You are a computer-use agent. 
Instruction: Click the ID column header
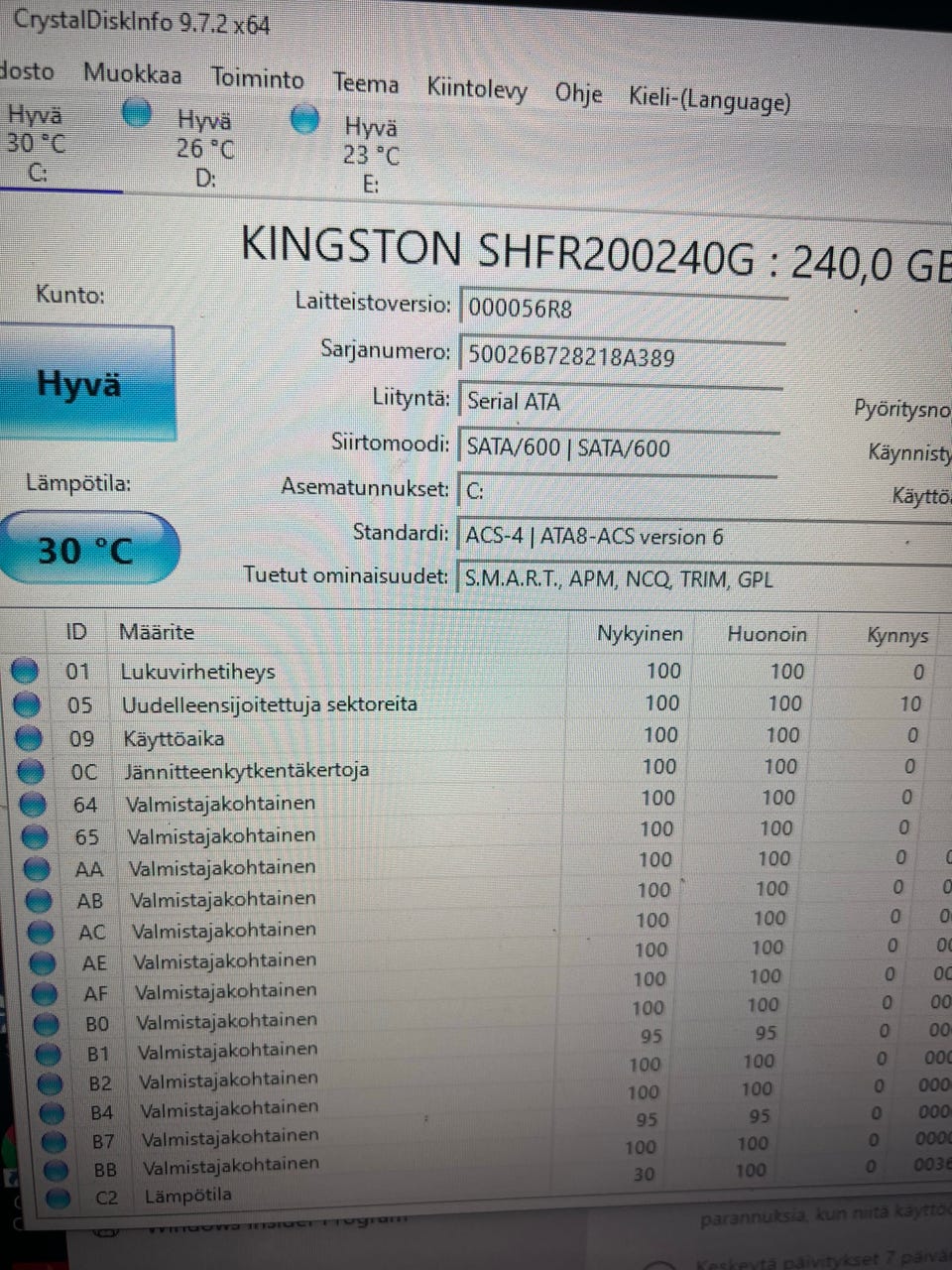click(x=76, y=632)
